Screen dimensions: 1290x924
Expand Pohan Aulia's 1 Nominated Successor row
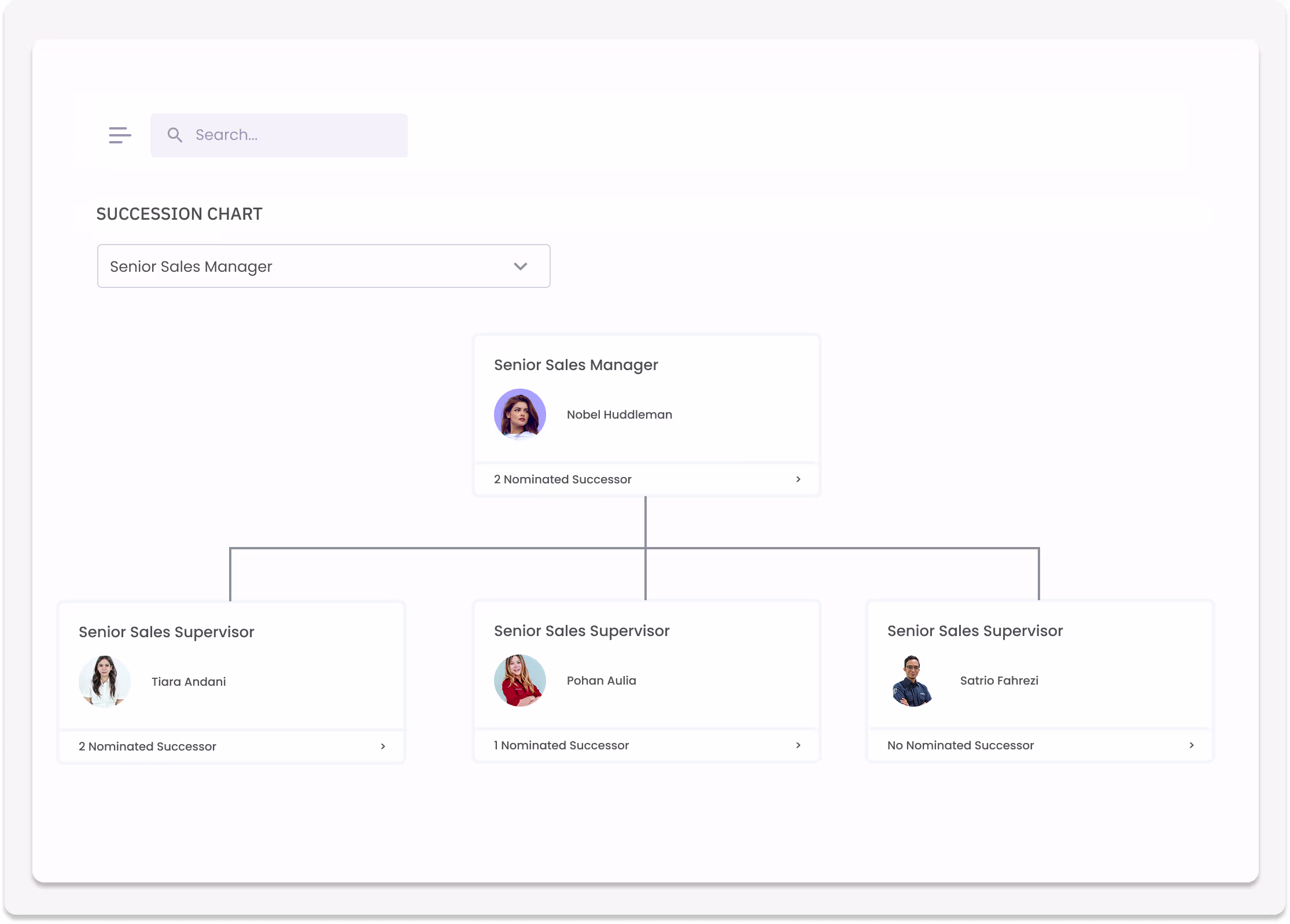pyautogui.click(x=646, y=745)
